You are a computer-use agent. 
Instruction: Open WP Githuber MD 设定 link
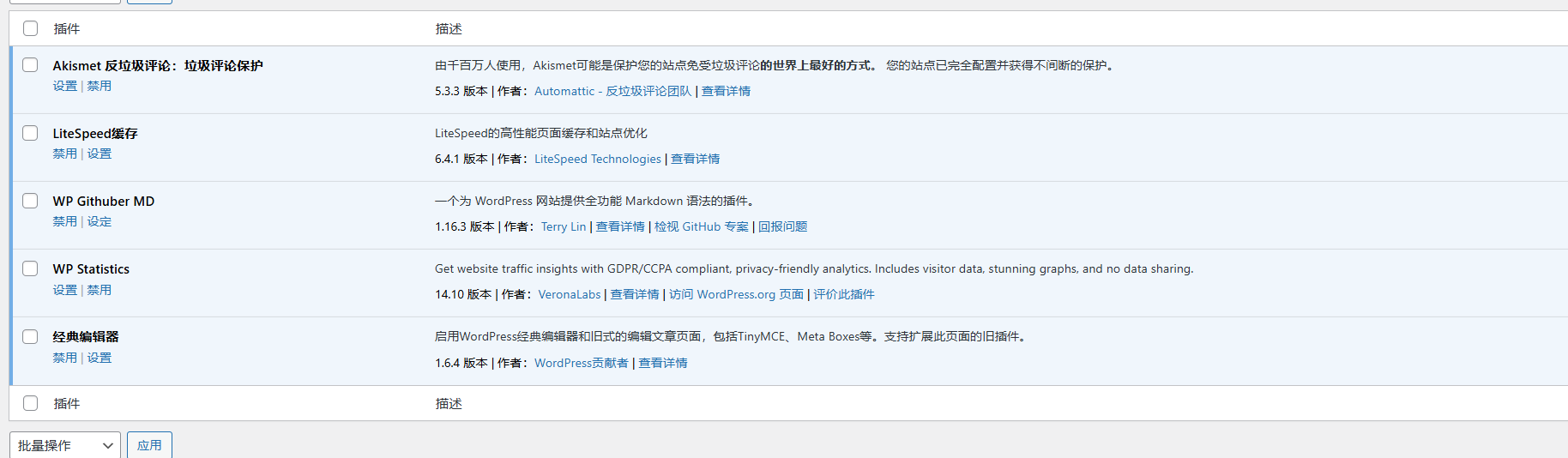coord(99,221)
